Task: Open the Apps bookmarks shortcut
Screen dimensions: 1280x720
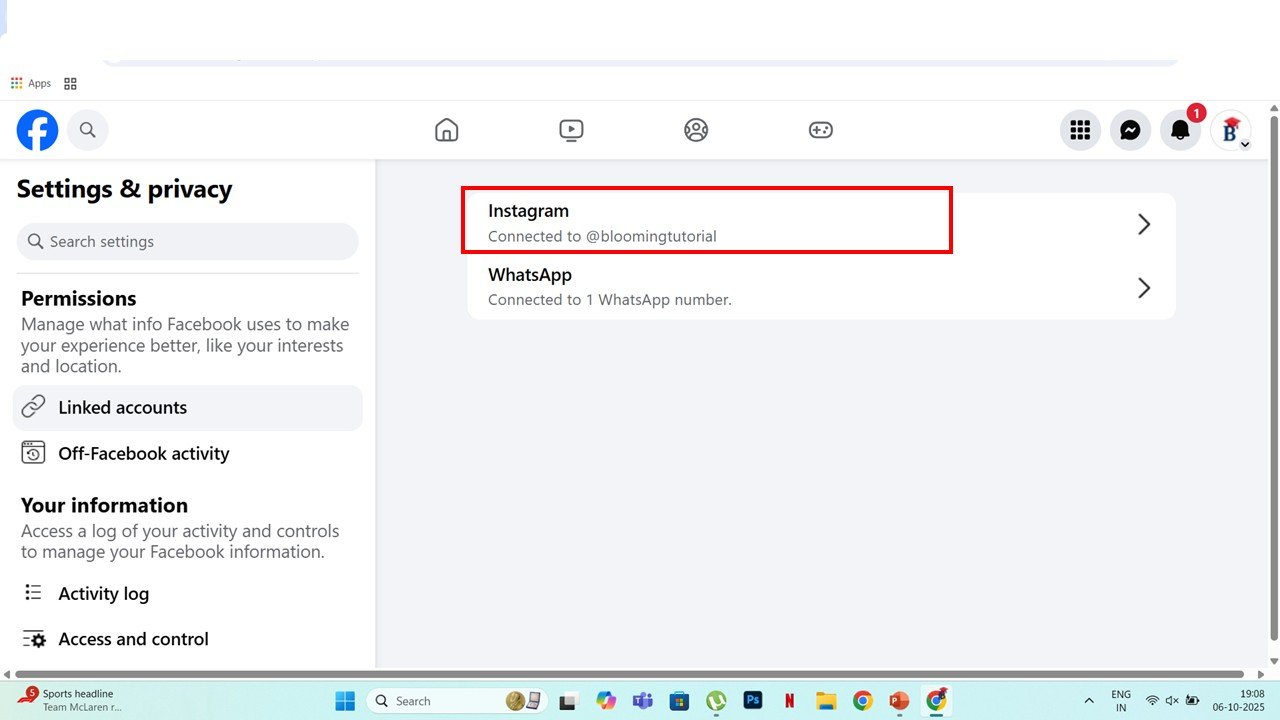Action: point(30,84)
